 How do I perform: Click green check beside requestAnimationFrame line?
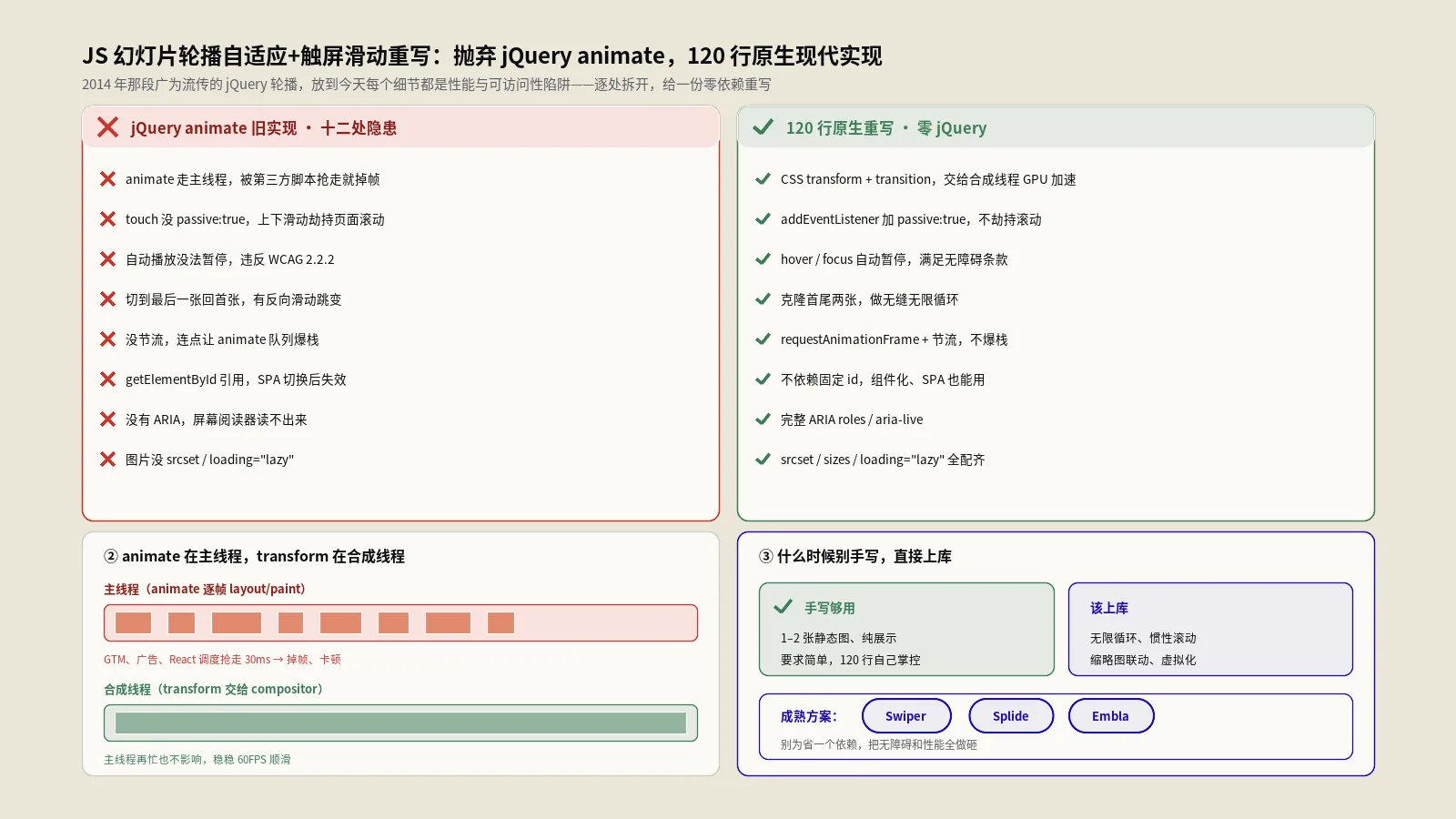point(763,339)
